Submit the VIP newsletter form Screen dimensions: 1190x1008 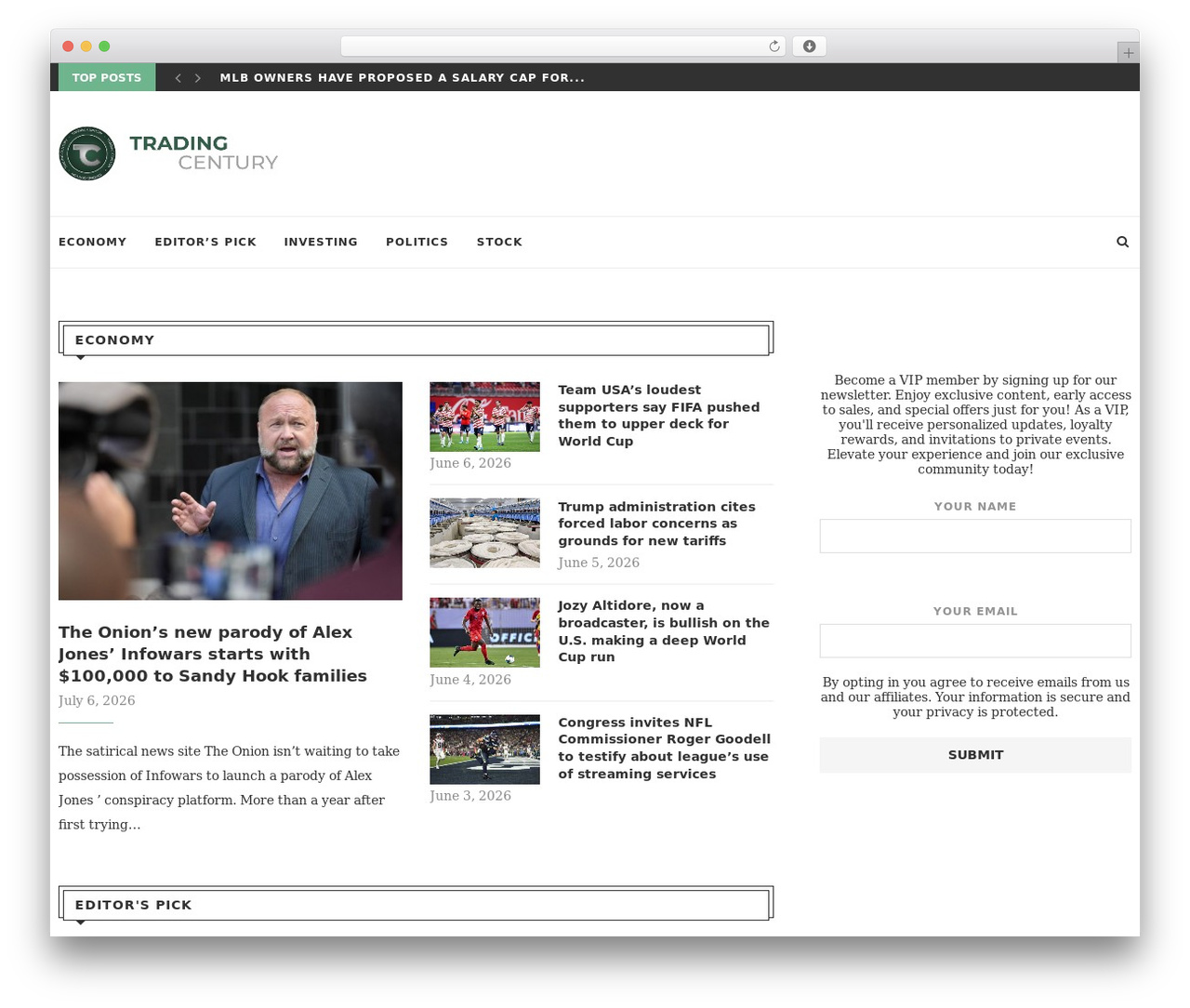975,755
